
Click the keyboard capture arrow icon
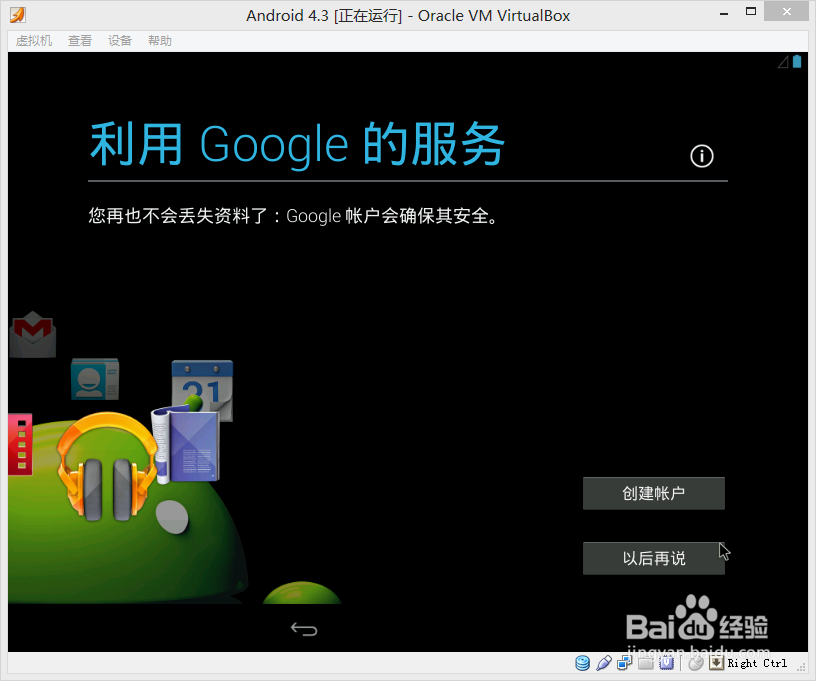tap(717, 663)
